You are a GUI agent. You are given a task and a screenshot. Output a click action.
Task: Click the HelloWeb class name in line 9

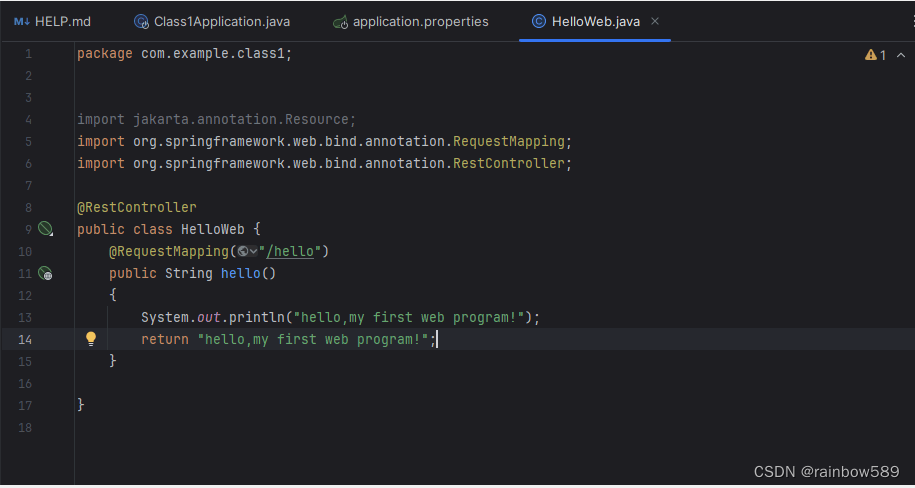pos(212,229)
